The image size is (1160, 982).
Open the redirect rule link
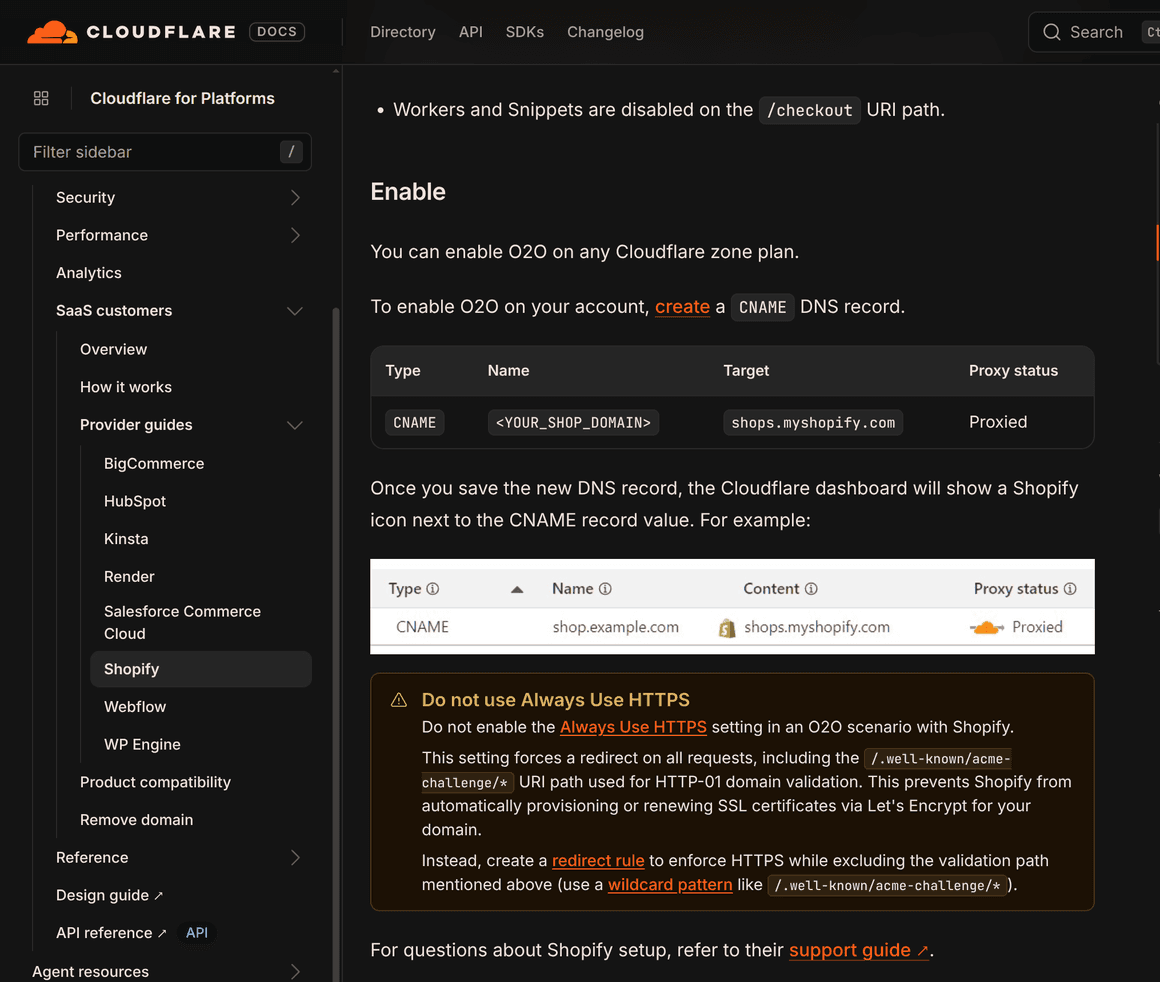598,861
